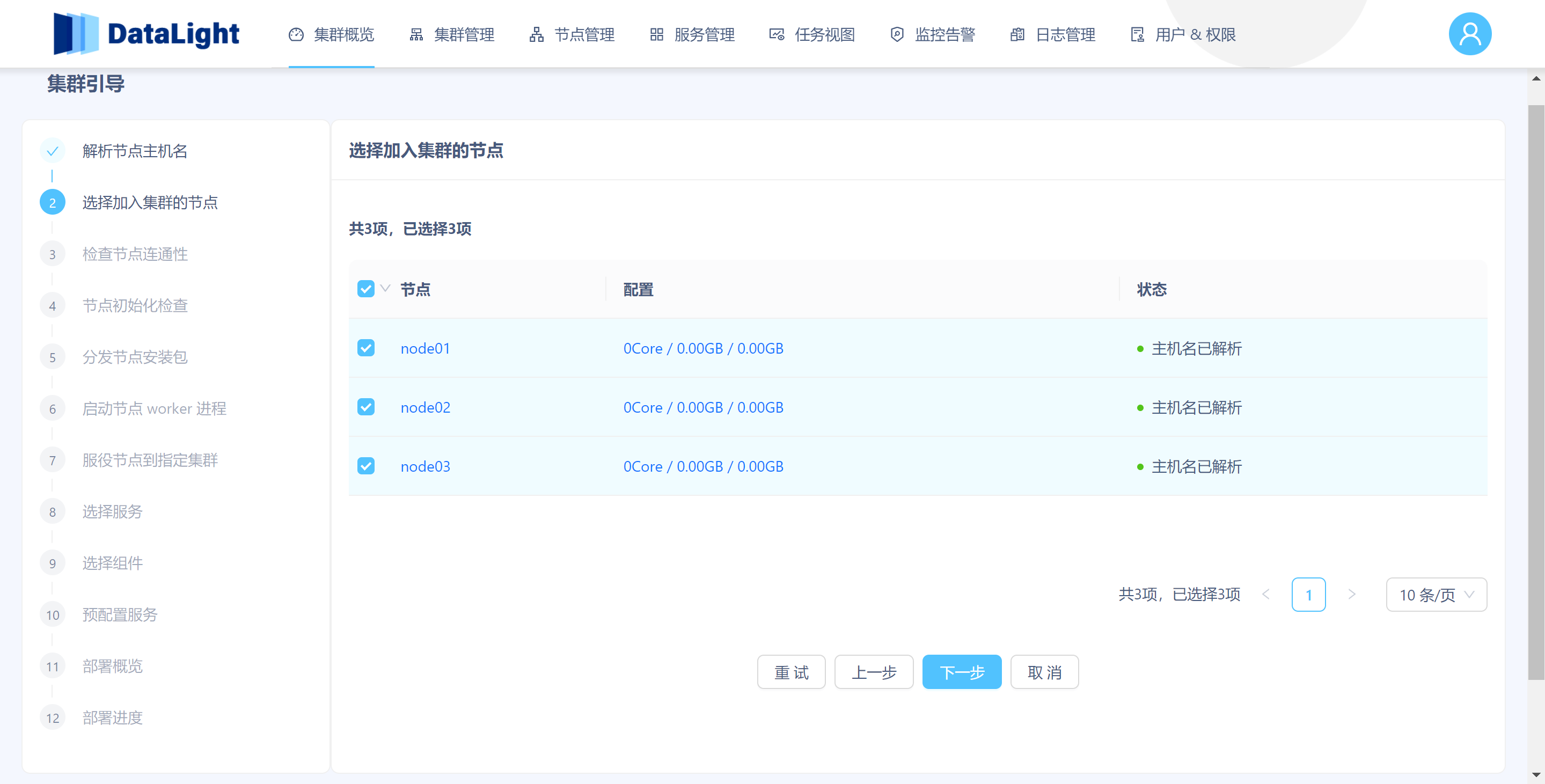The width and height of the screenshot is (1545, 784).
Task: Click the 配置 column header
Action: pos(638,290)
